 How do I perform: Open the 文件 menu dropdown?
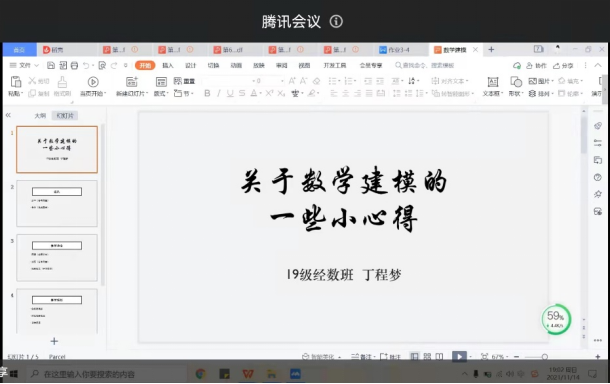click(24, 65)
